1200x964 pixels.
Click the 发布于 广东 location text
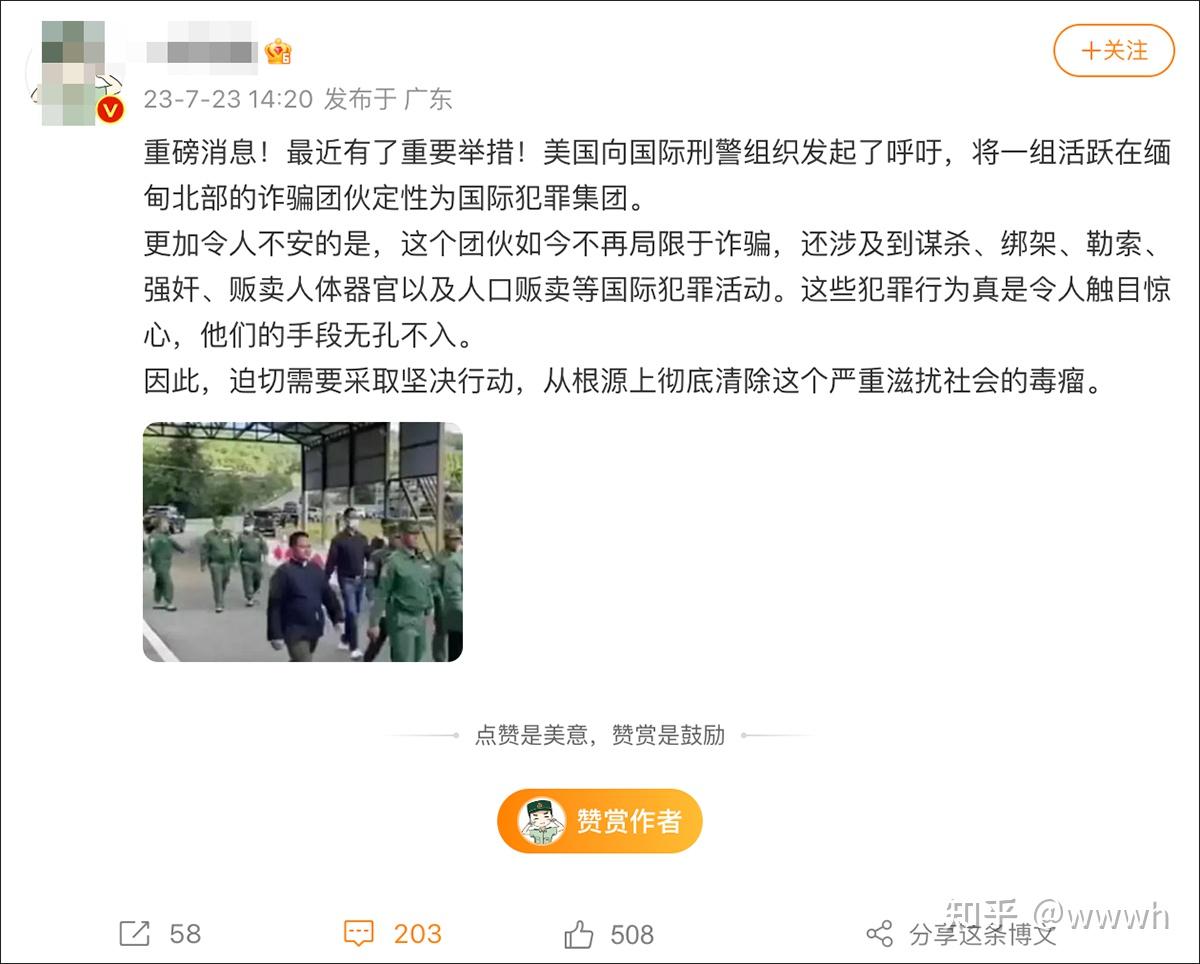pyautogui.click(x=389, y=99)
